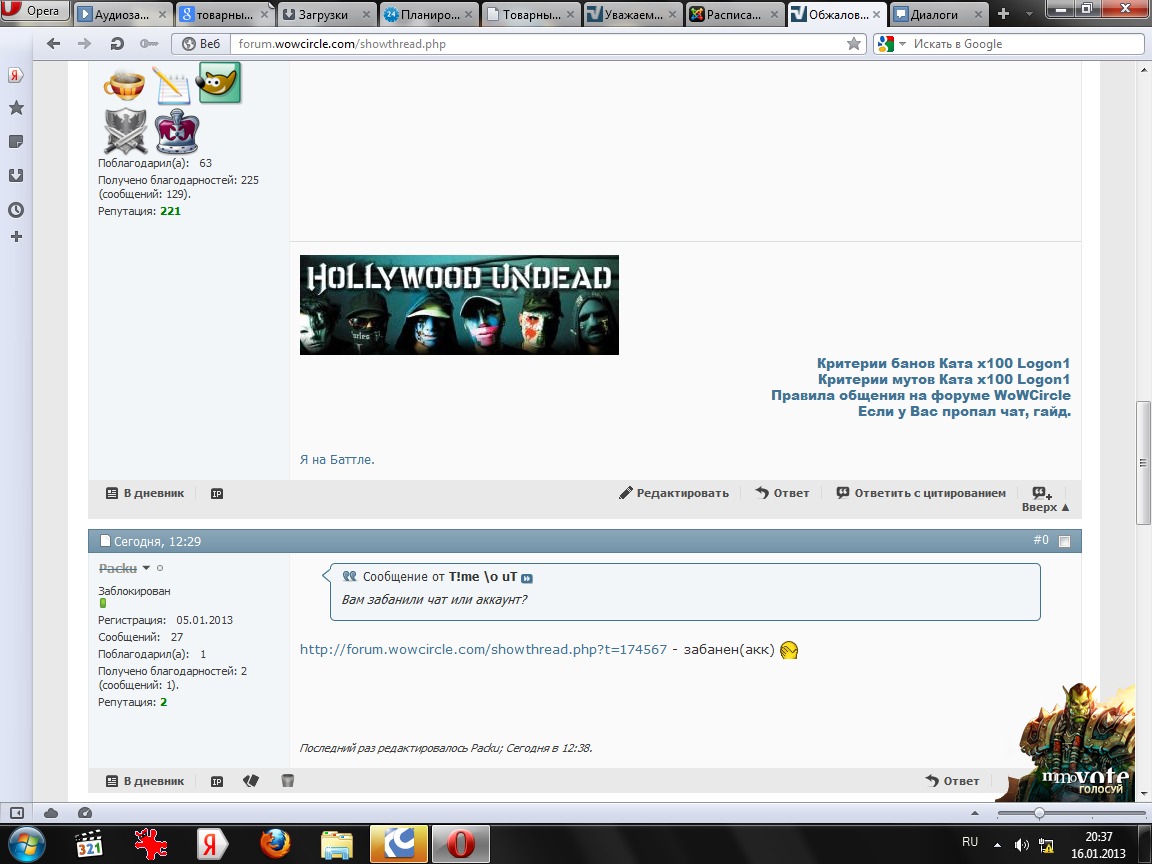Image resolution: width=1152 pixels, height=864 pixels.
Task: Click the Hollywood Undead banner image
Action: point(459,305)
